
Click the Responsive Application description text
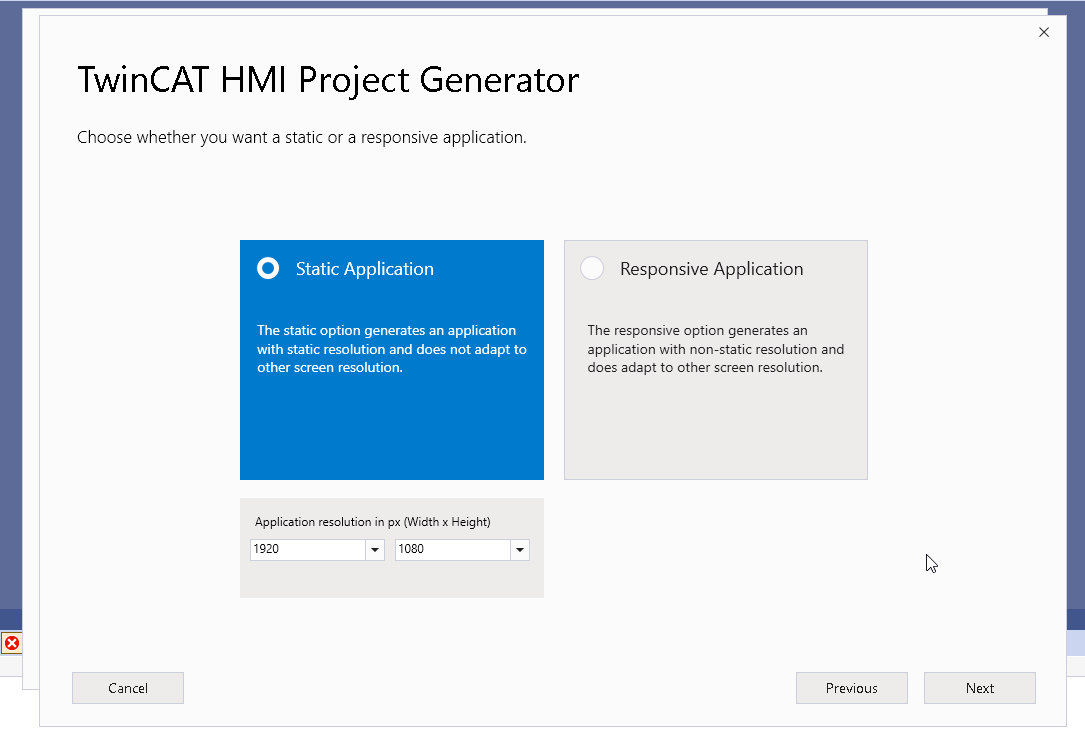[x=715, y=349]
